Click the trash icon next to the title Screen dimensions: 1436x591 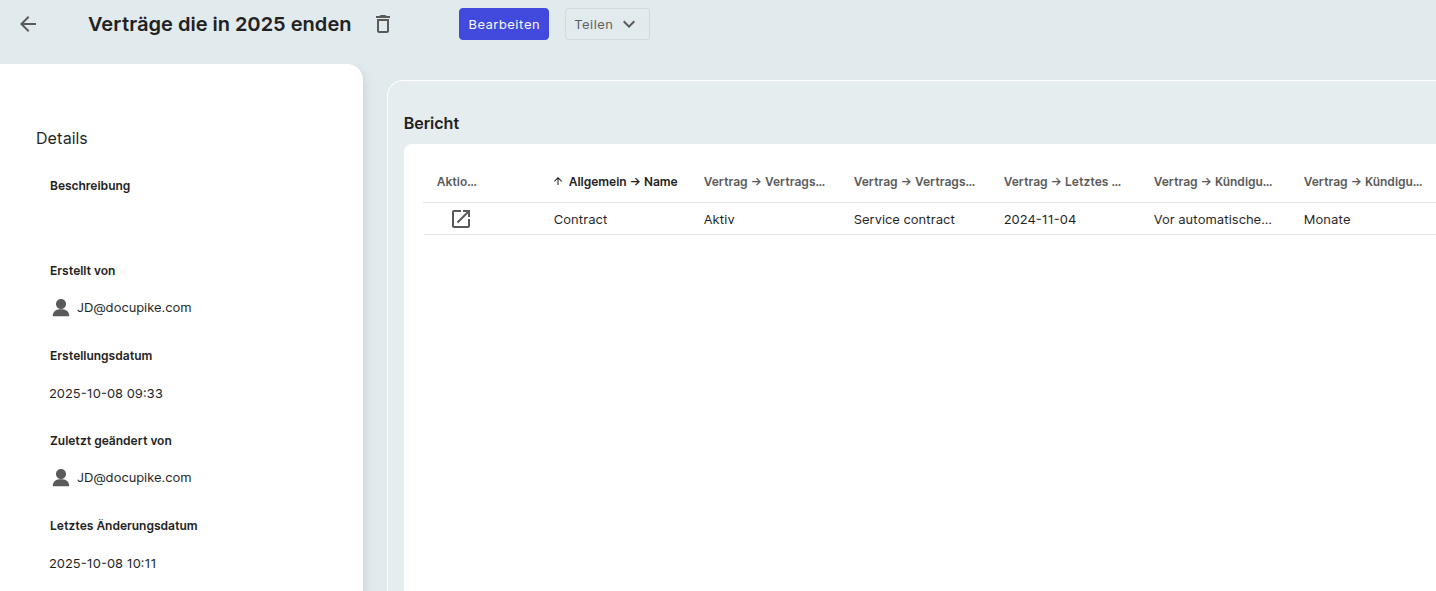coord(382,23)
